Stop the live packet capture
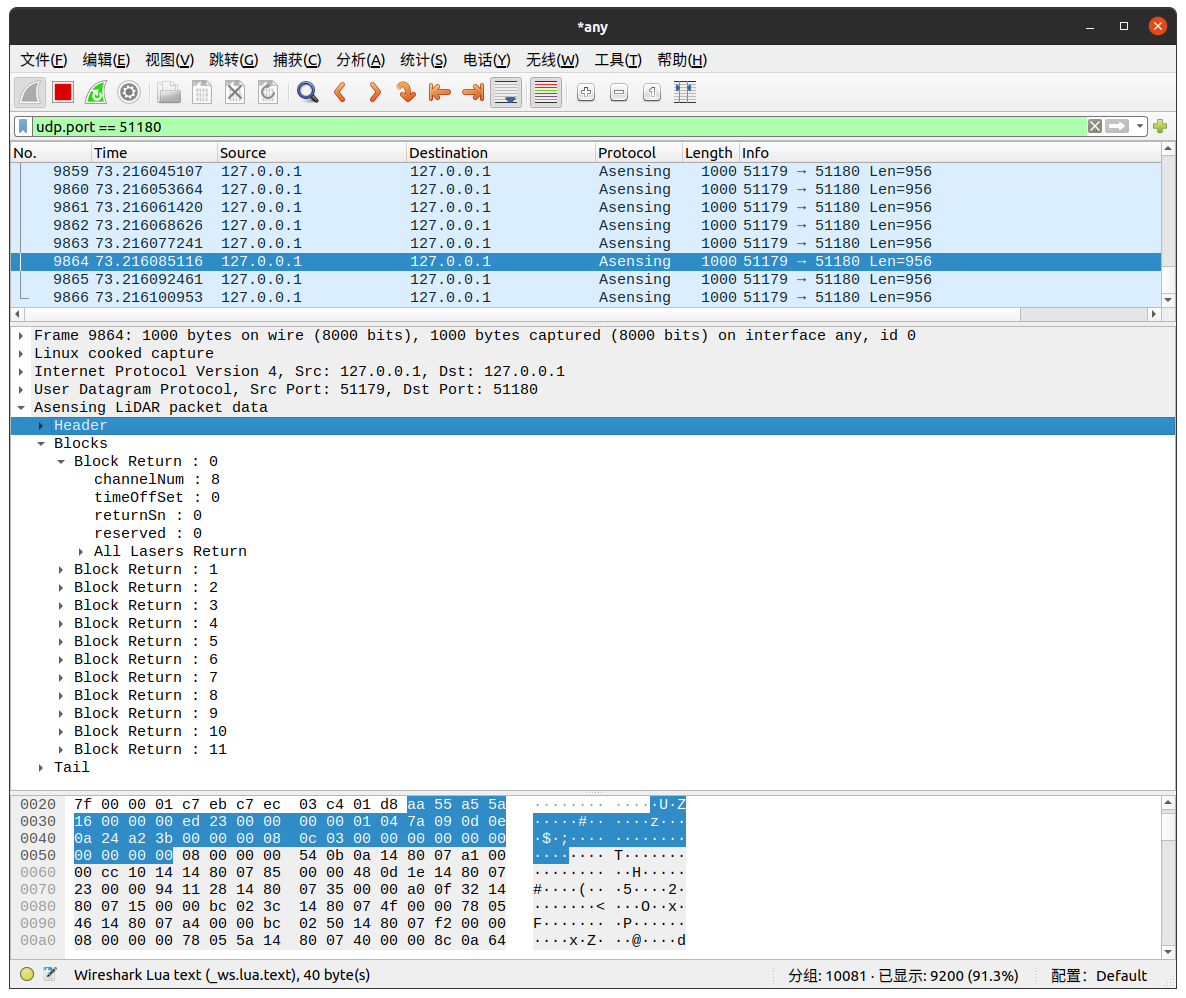This screenshot has width=1186, height=998. pyautogui.click(x=61, y=92)
